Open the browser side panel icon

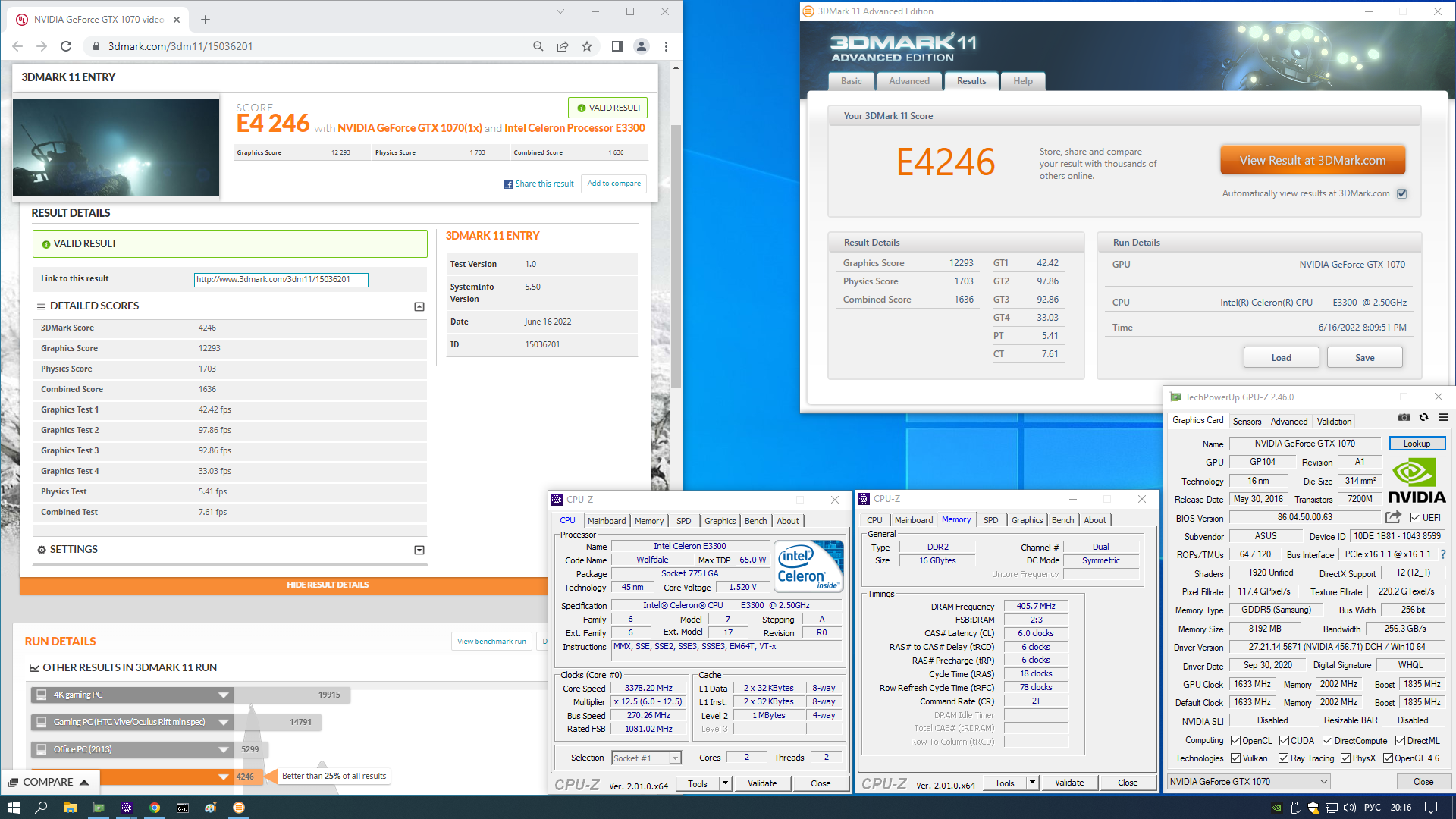click(617, 46)
